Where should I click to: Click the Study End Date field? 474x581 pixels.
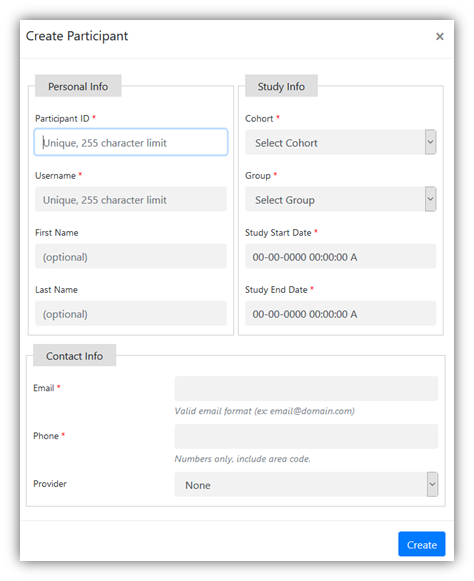(x=340, y=313)
